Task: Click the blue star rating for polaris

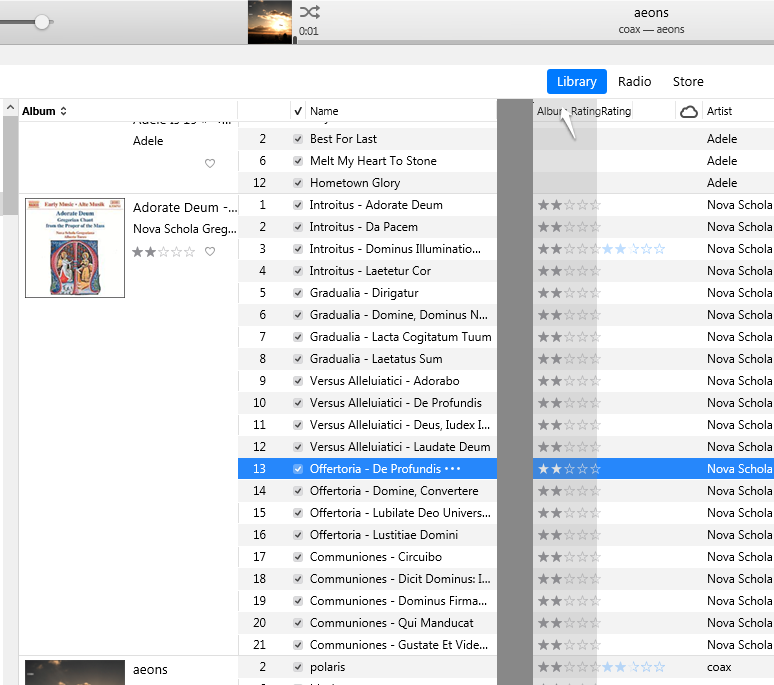Action: coord(633,667)
